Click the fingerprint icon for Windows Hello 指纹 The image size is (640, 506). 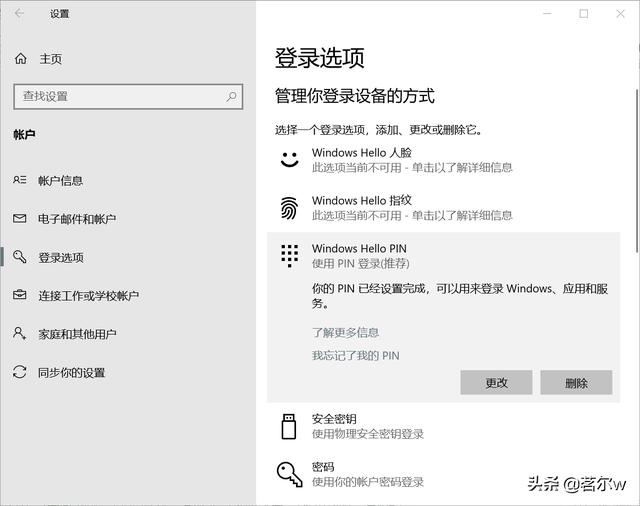[x=289, y=208]
